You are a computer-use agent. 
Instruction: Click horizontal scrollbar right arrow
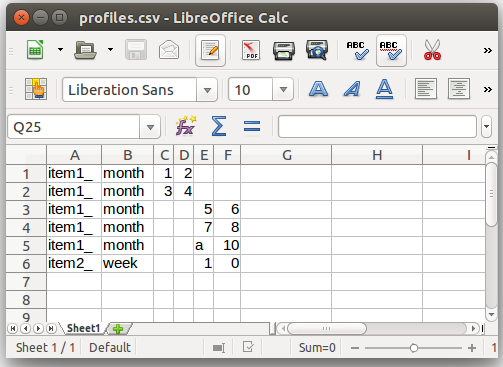click(473, 329)
